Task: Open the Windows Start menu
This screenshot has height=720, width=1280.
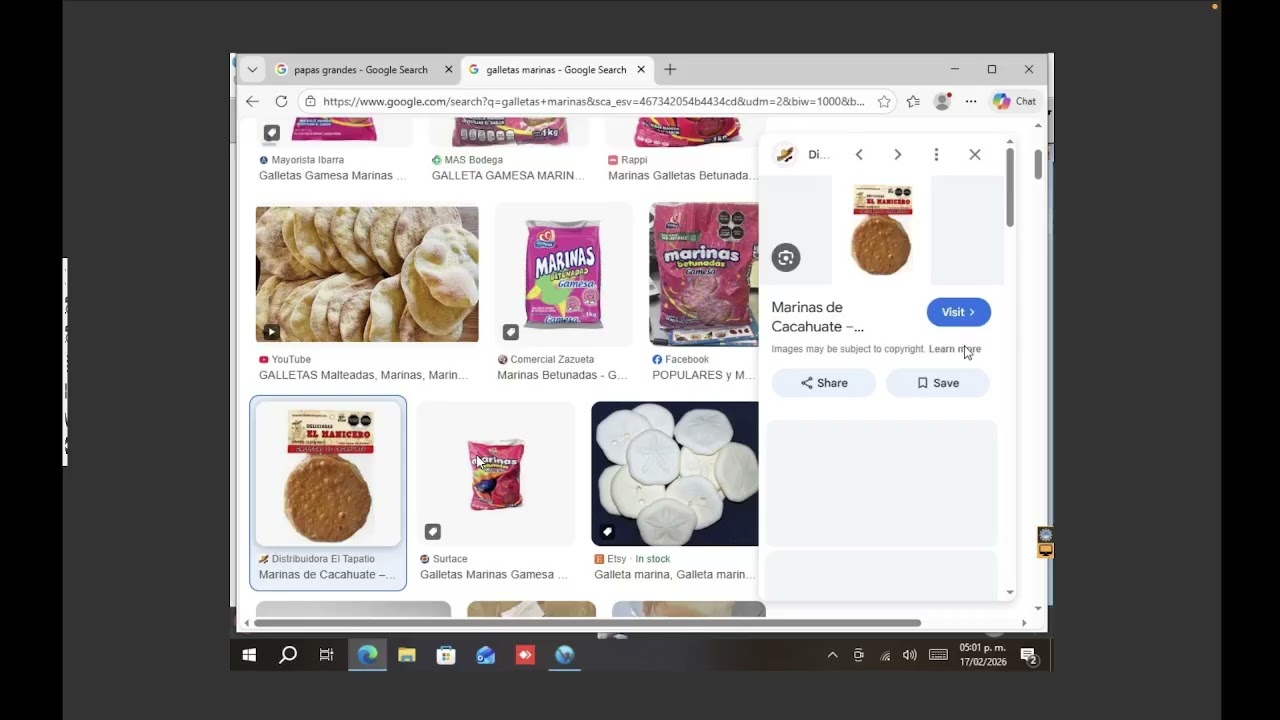Action: coord(249,655)
